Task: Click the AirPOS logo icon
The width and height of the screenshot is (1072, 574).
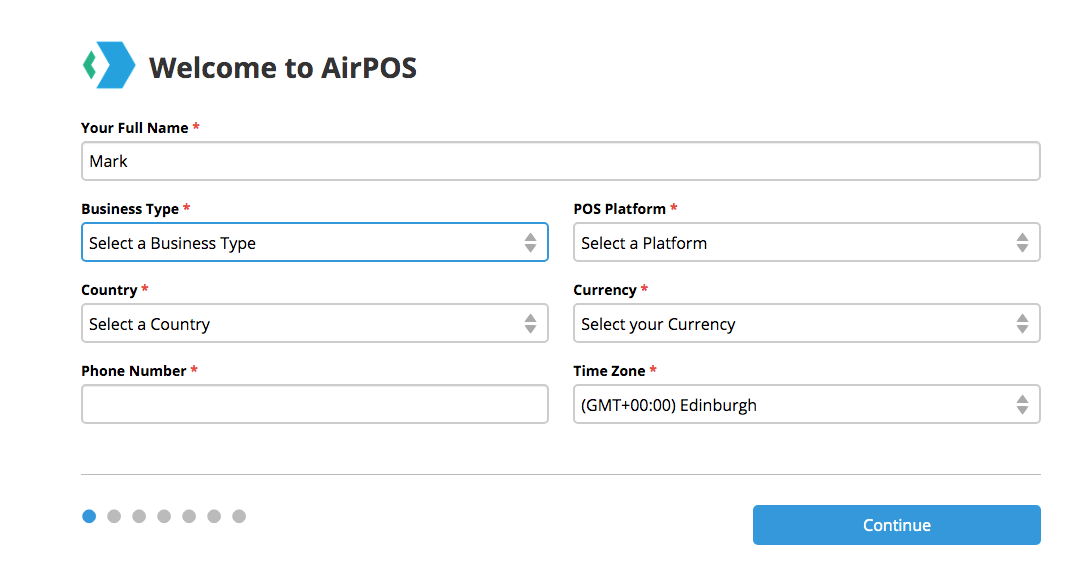Action: [x=108, y=66]
